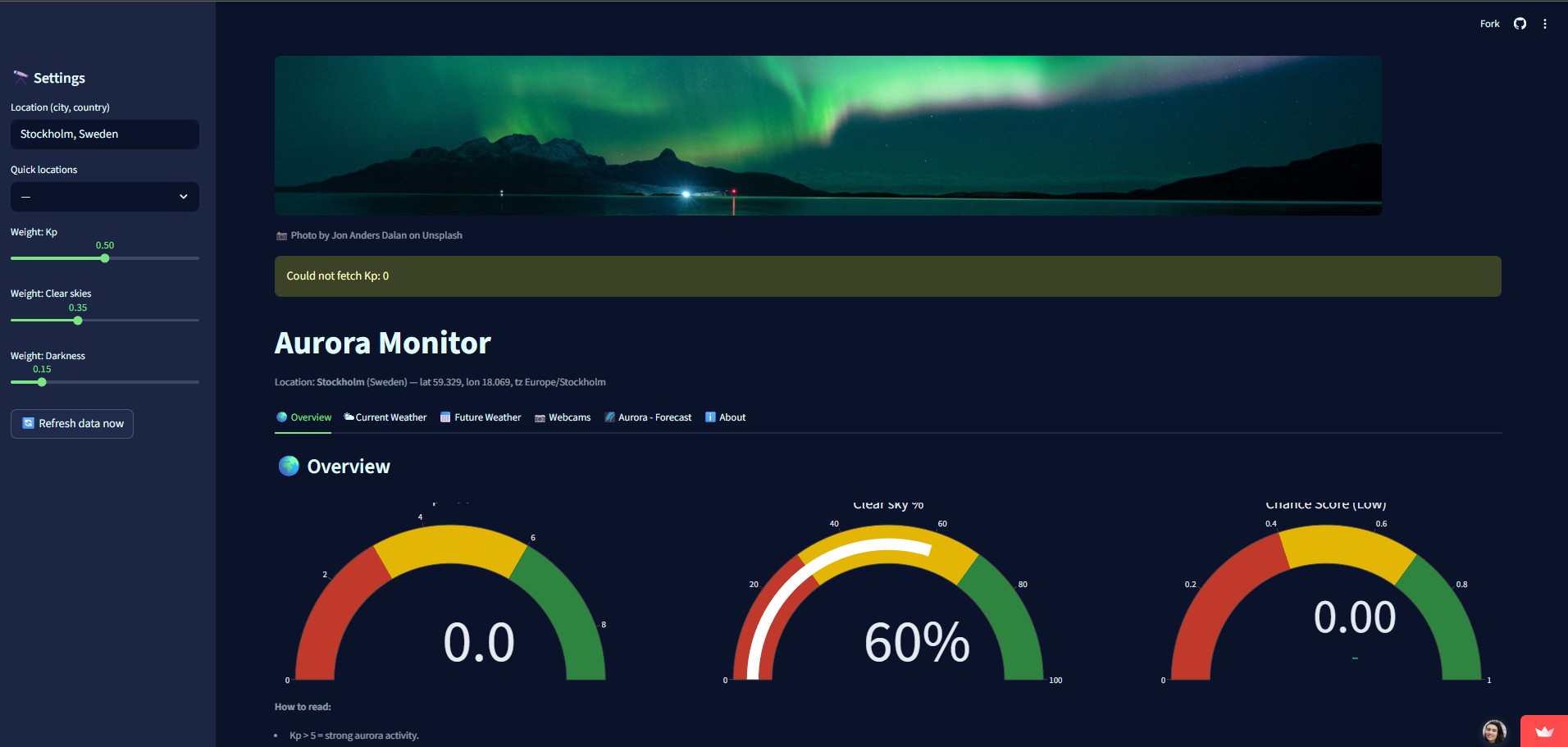Click the Quick locations chevron arrow
The width and height of the screenshot is (1568, 747).
pos(184,197)
